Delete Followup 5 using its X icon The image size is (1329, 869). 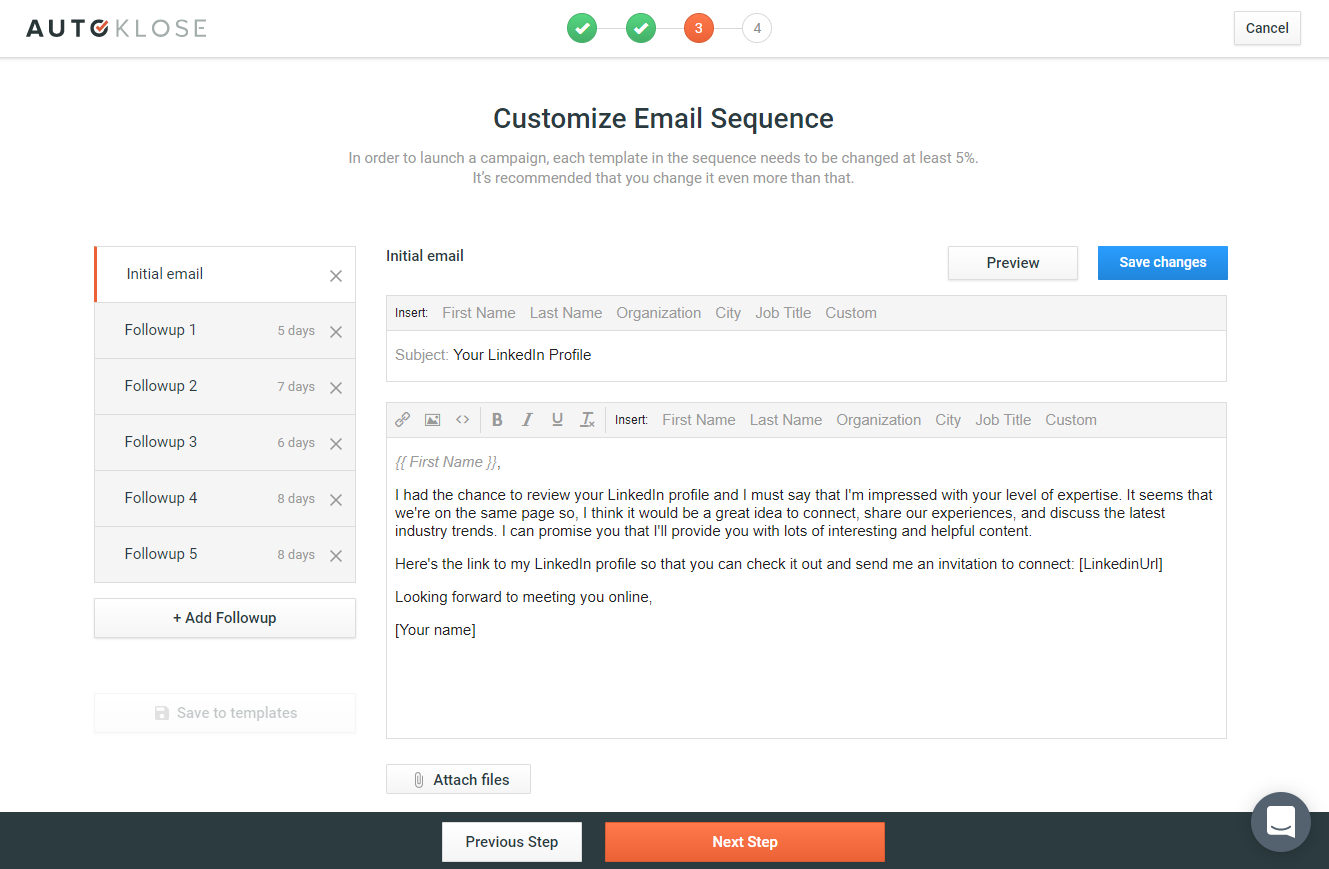point(336,556)
